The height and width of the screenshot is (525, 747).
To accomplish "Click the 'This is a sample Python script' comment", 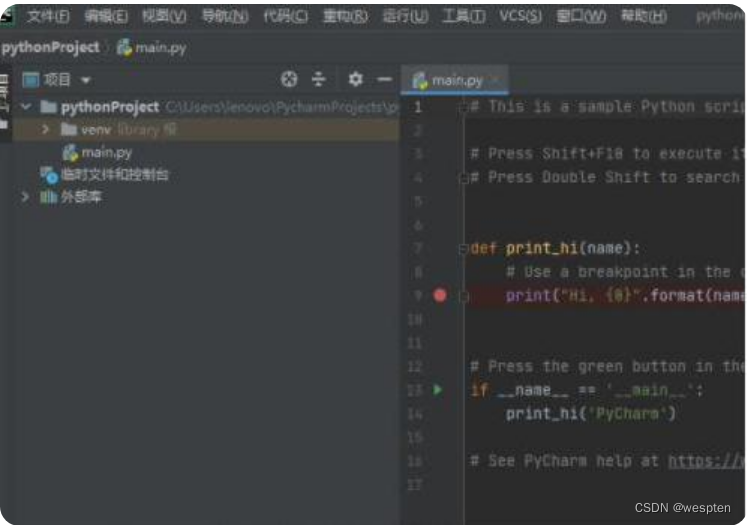I will pyautogui.click(x=607, y=107).
